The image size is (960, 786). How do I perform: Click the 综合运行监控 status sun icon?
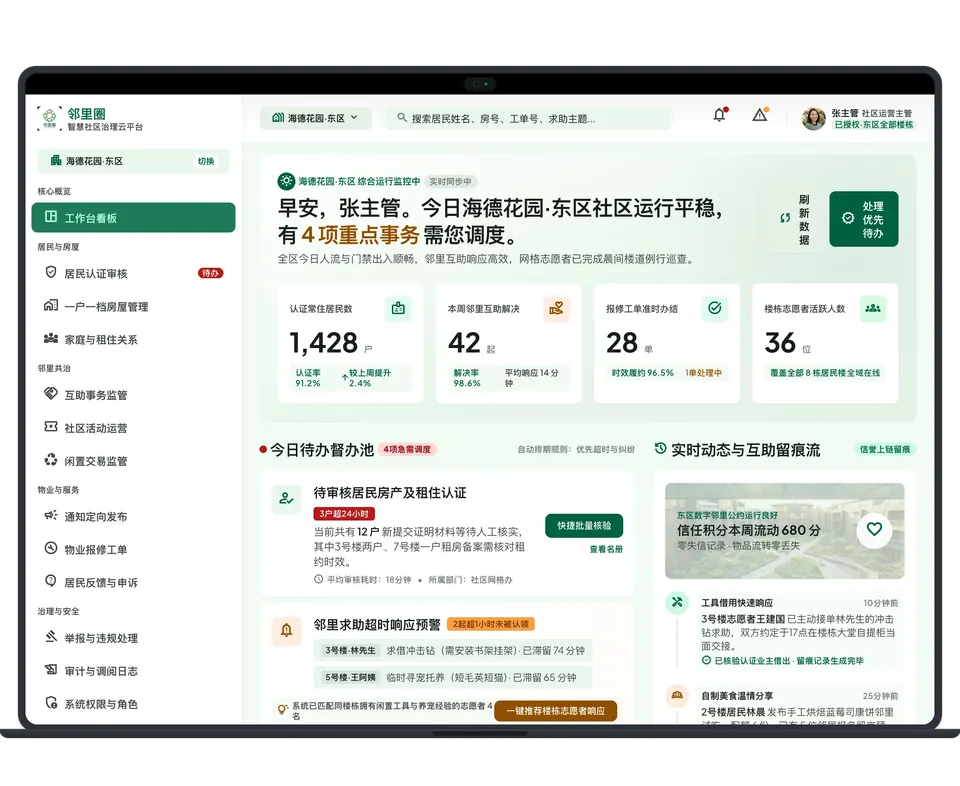[286, 181]
